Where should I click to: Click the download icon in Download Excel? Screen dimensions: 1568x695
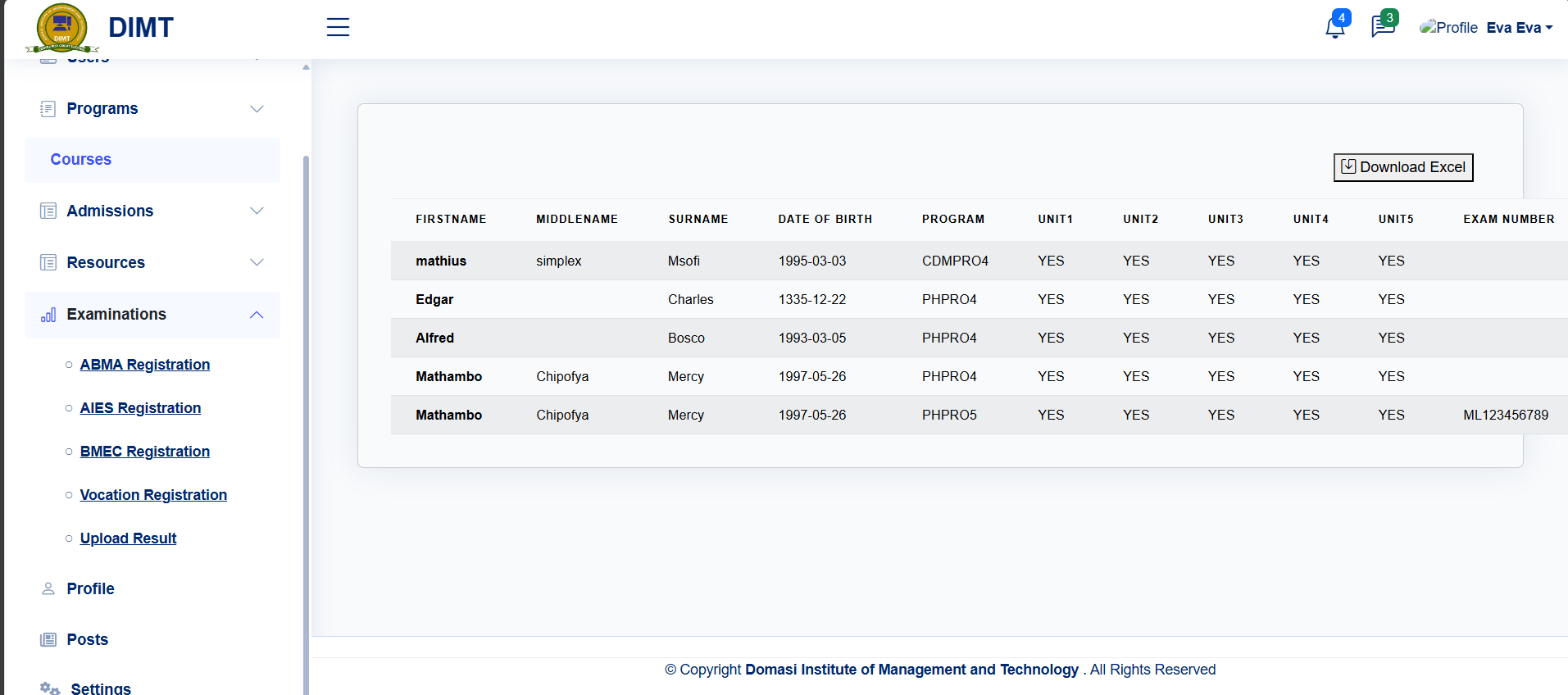(1348, 166)
